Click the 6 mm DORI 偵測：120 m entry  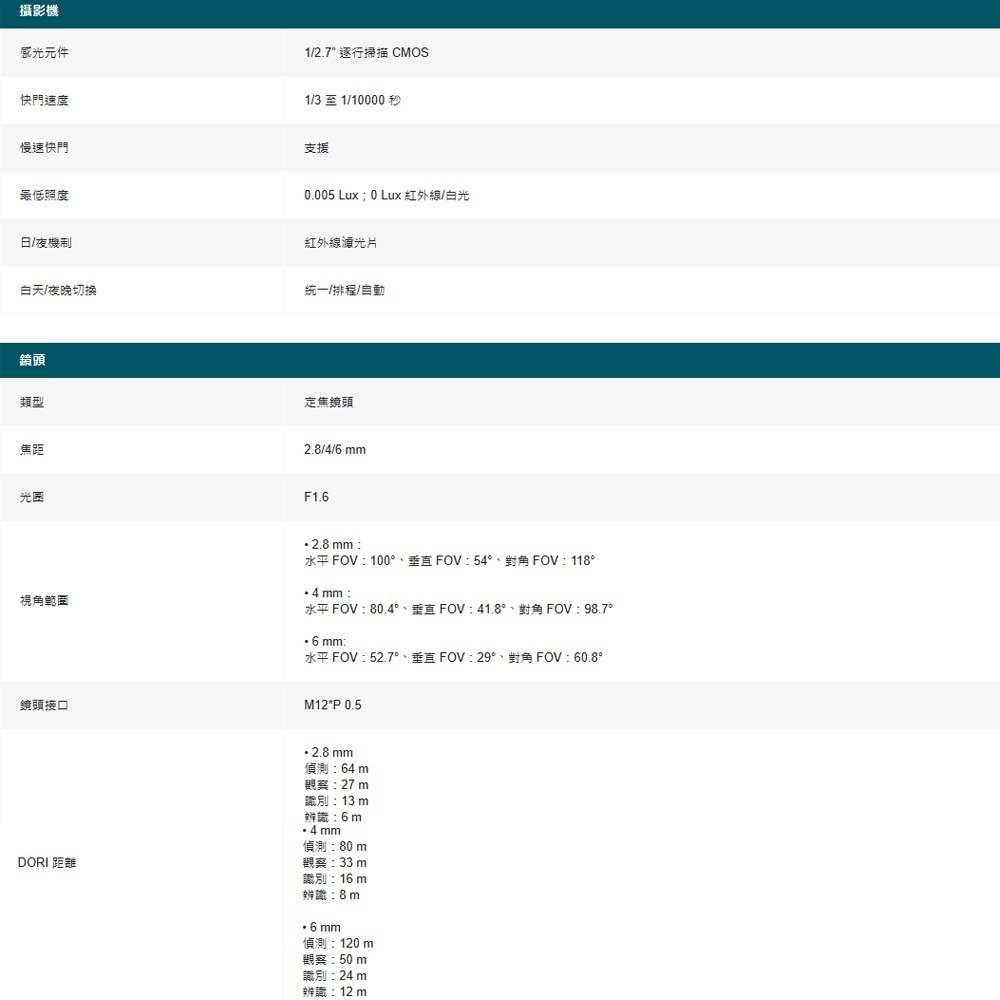coord(334,942)
